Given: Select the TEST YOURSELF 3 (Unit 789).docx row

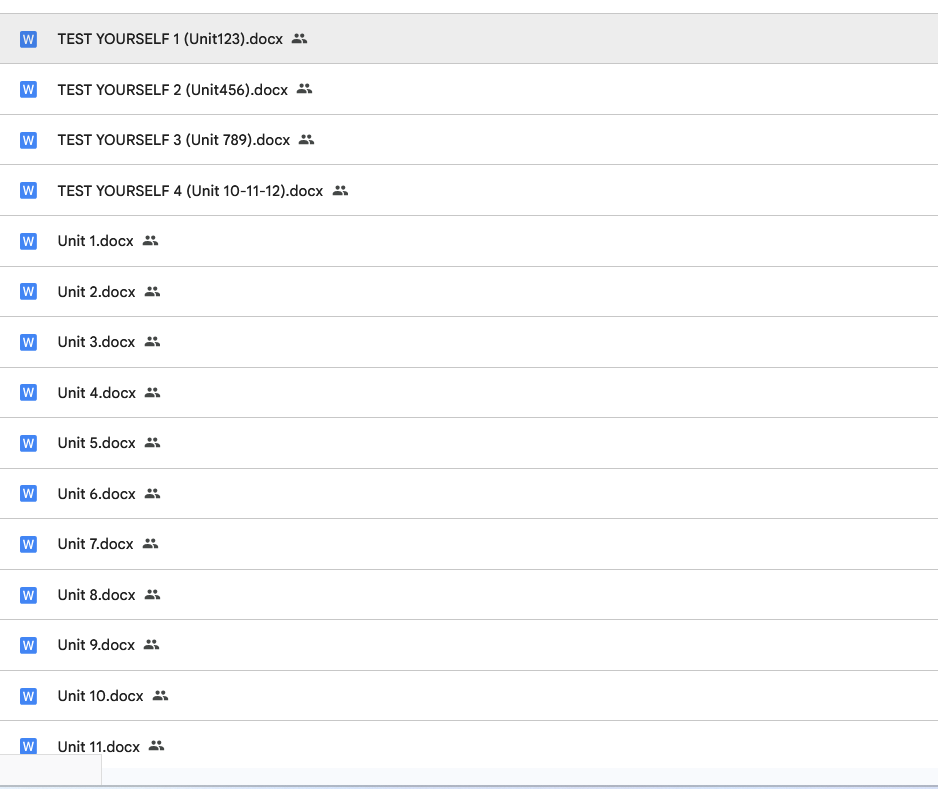Looking at the screenshot, I should tap(173, 140).
